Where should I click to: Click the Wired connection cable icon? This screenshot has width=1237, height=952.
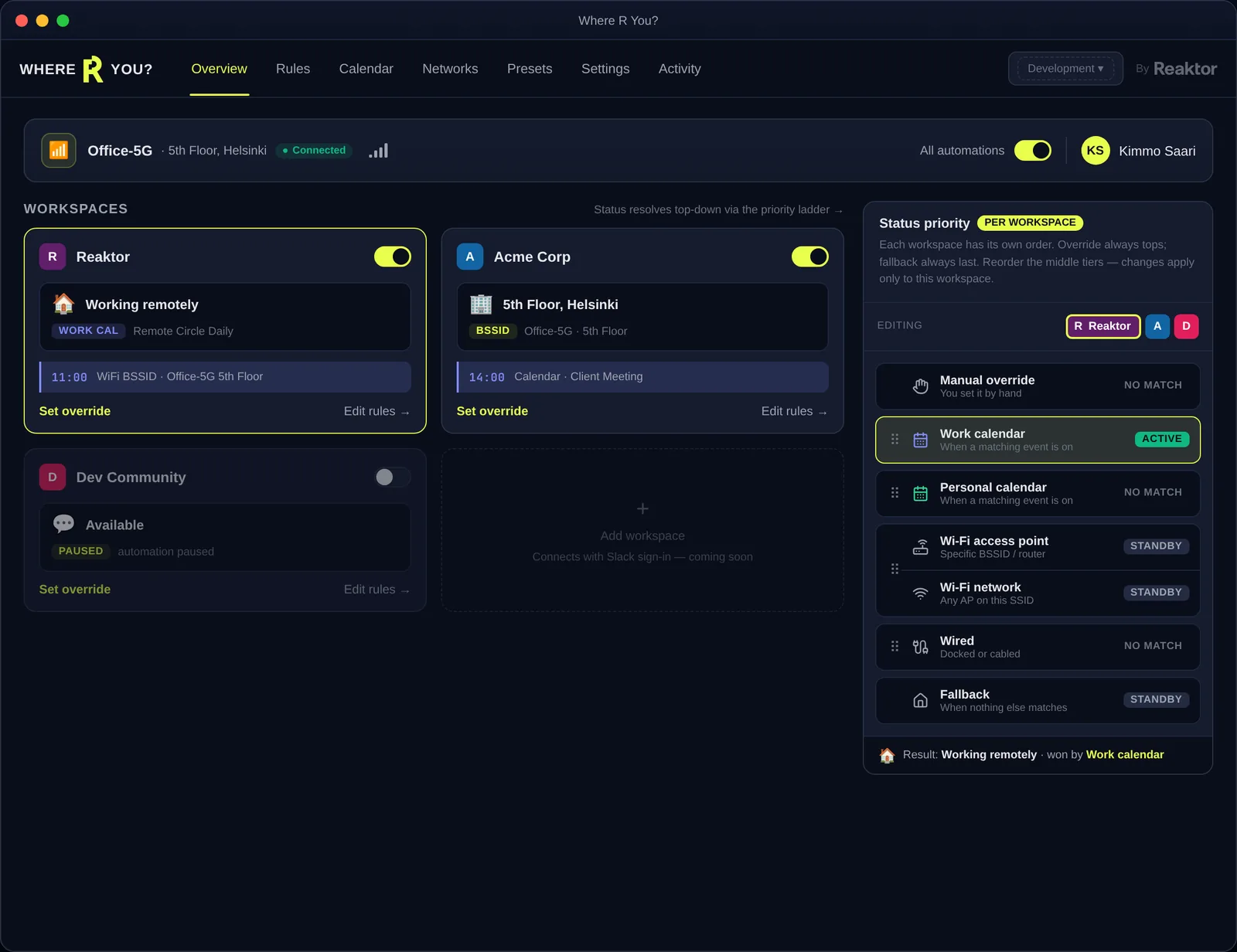point(920,647)
